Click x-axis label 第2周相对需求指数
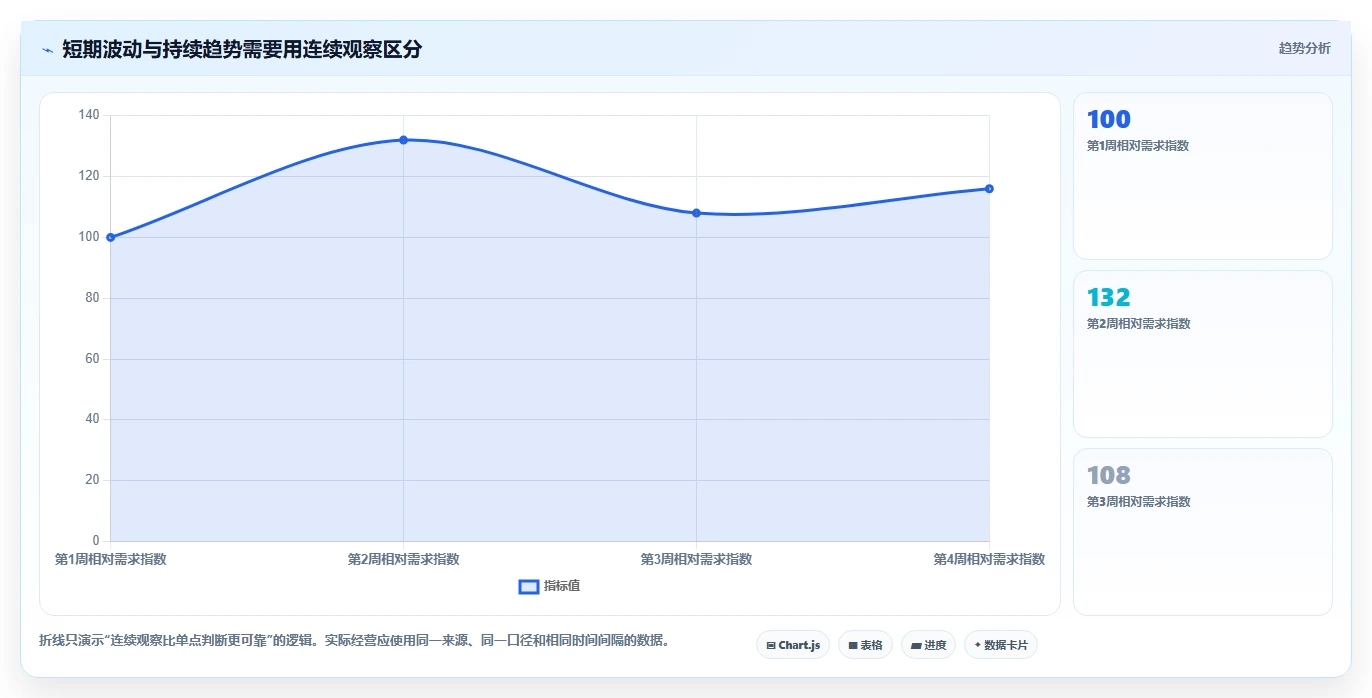 pos(403,559)
